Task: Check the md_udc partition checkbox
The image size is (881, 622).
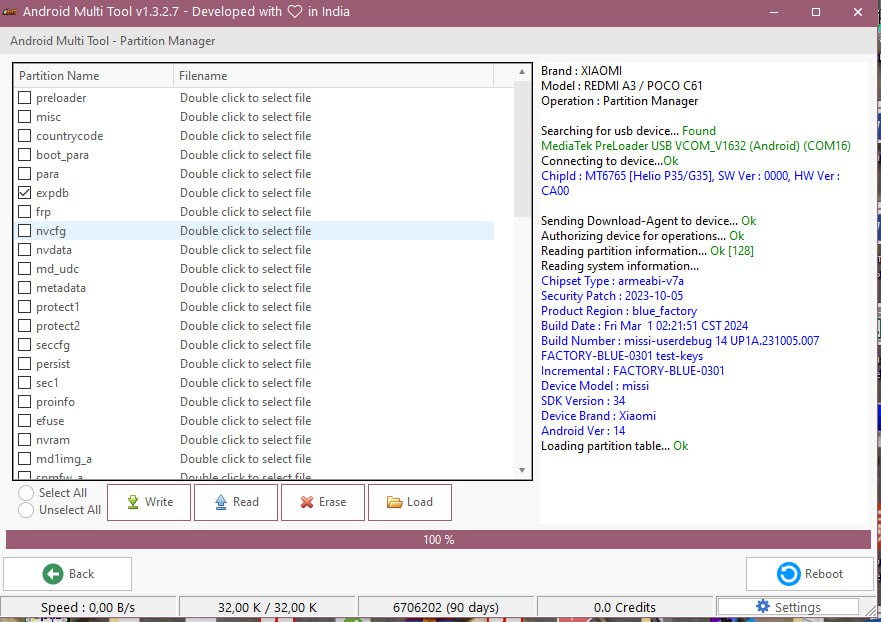Action: point(24,269)
